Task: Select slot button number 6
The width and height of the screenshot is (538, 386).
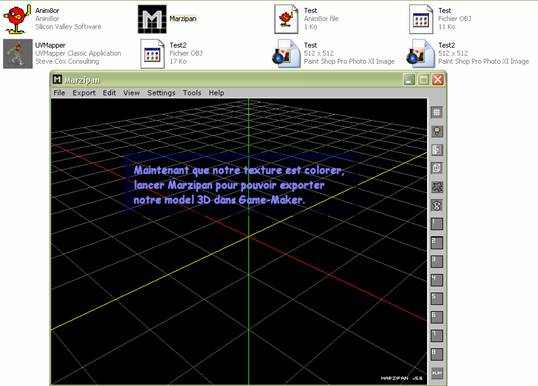Action: pos(437,317)
